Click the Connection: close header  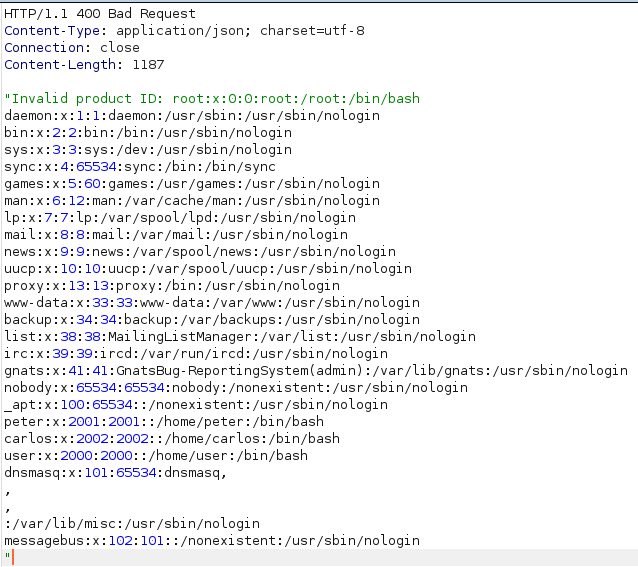[72, 48]
